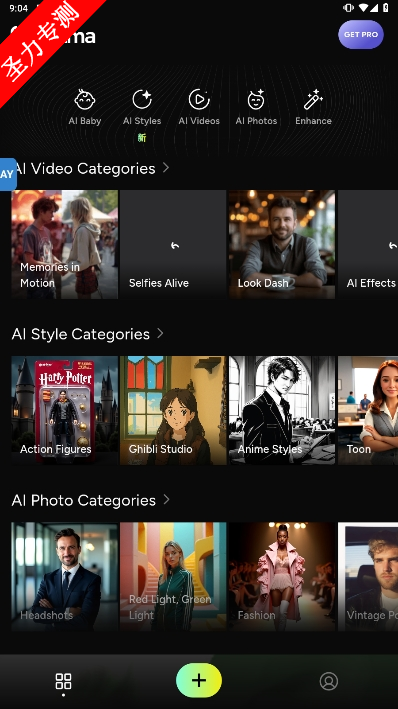Open the Fashion photo category
398x709 pixels.
282,577
